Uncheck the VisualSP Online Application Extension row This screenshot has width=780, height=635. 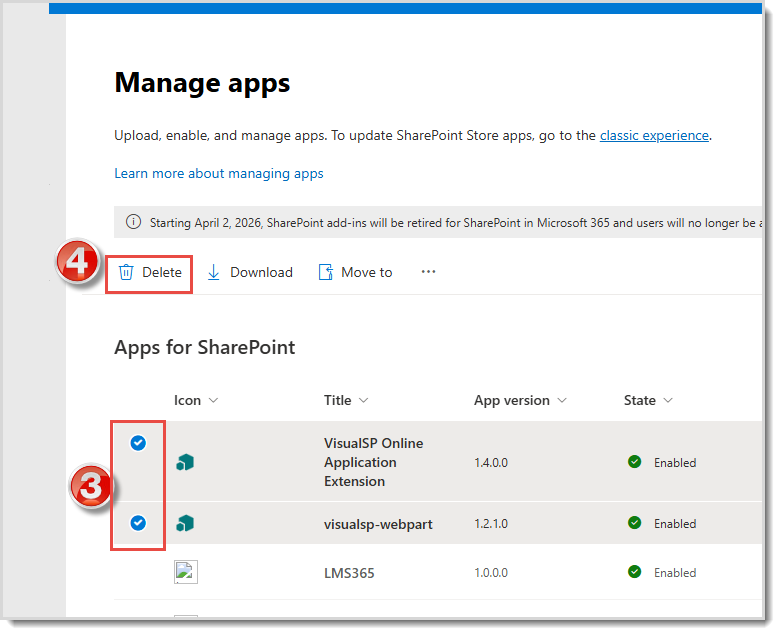(139, 443)
